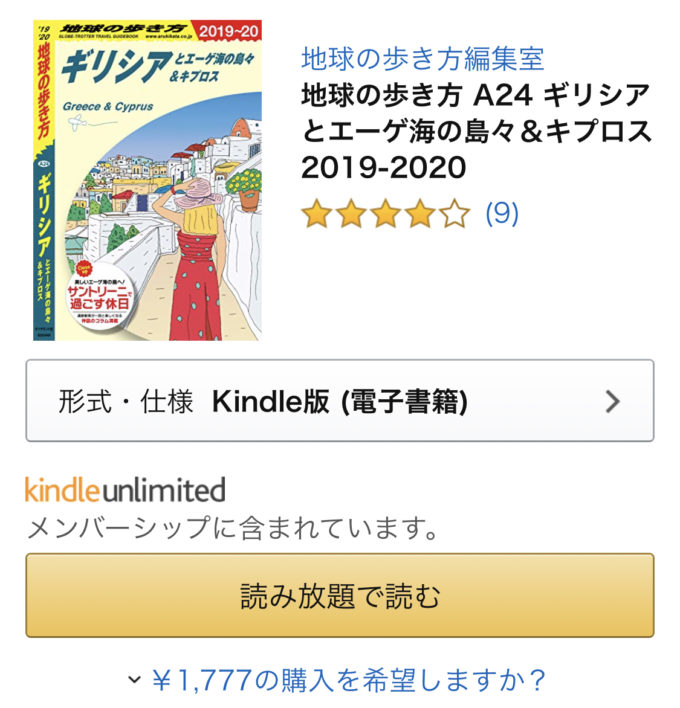680x708 pixels.
Task: Click the 2019-2020 line of the title
Action: [x=383, y=168]
